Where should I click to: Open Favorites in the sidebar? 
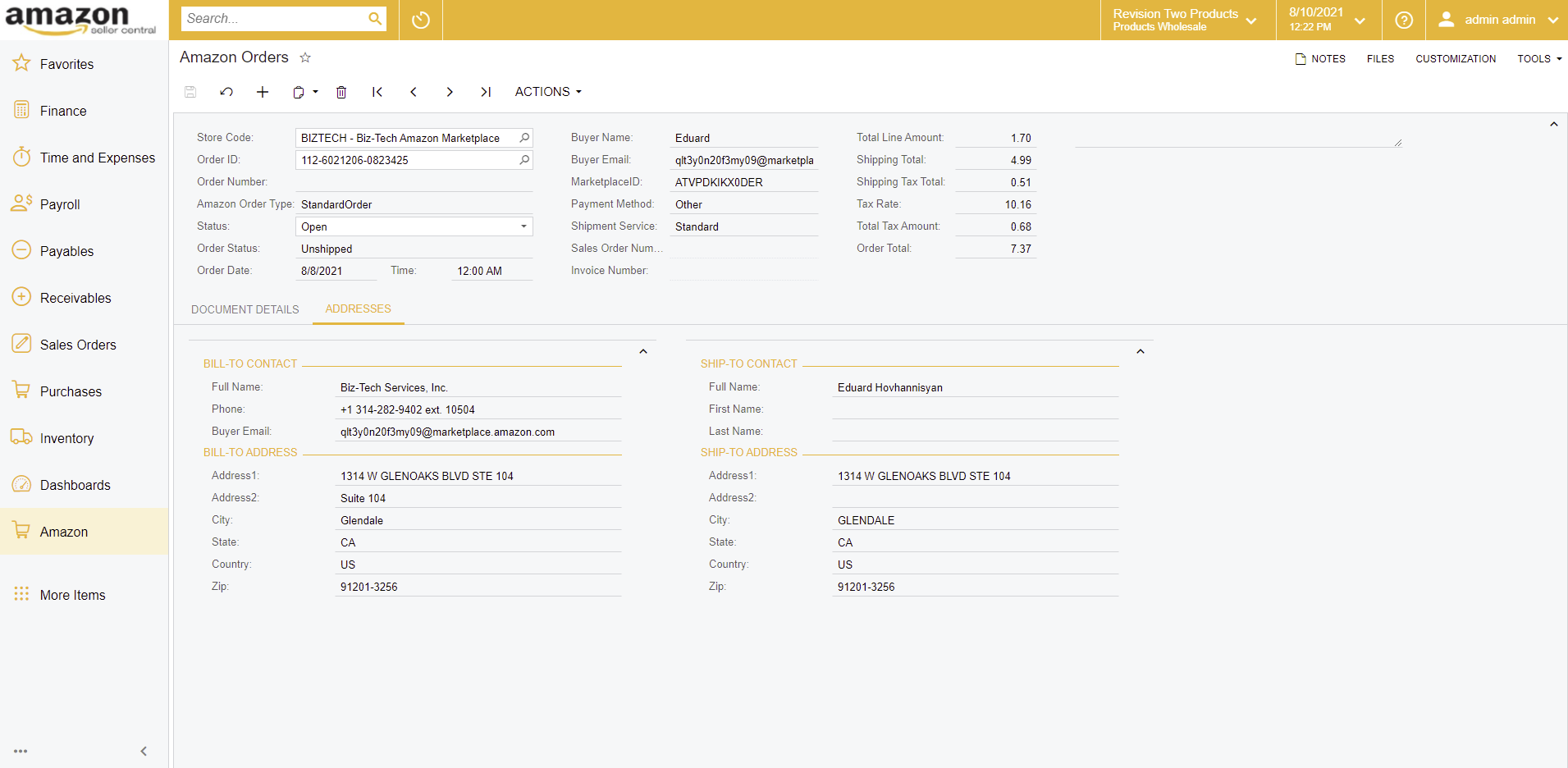[84, 64]
